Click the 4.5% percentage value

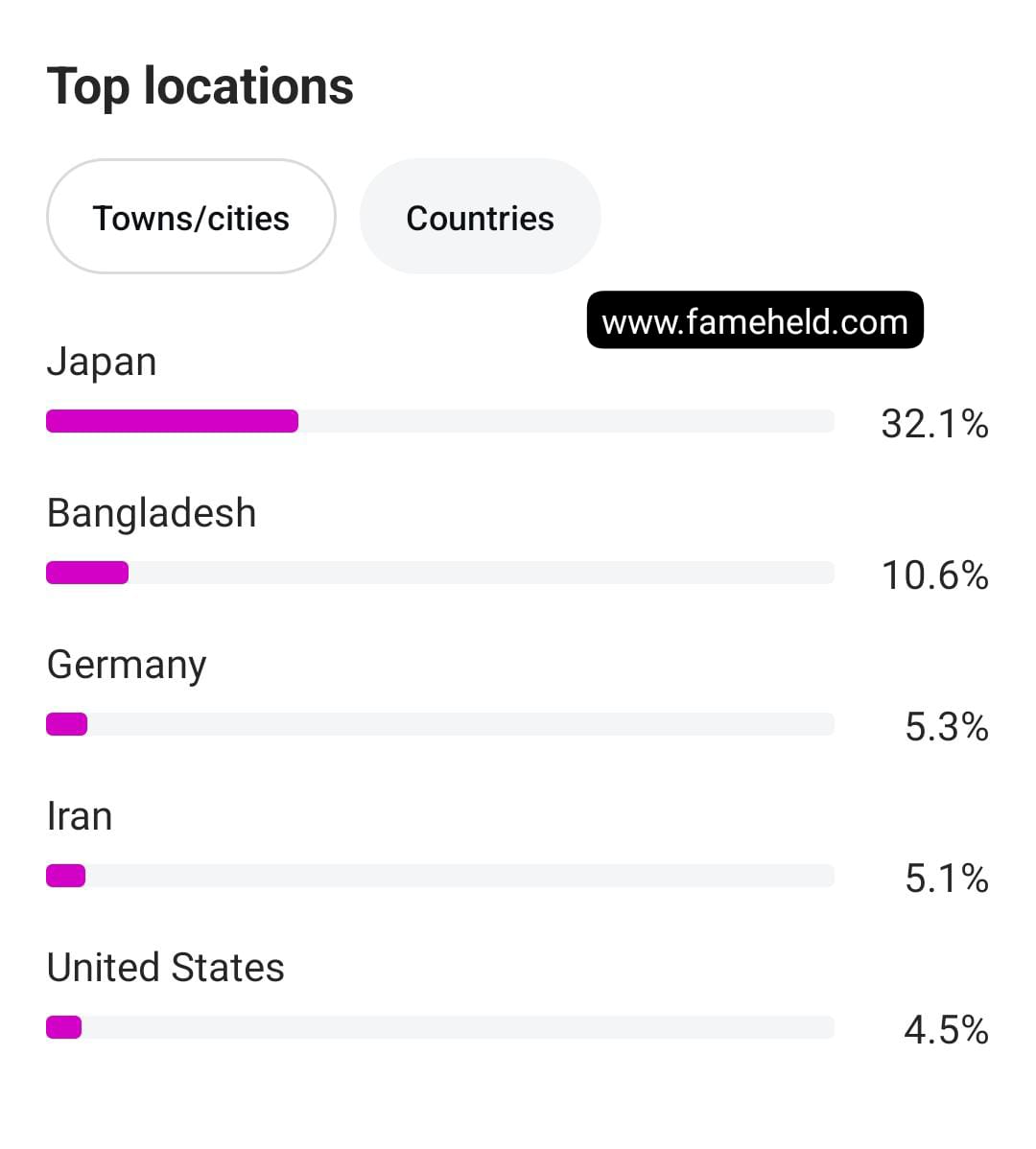pyautogui.click(x=946, y=1029)
